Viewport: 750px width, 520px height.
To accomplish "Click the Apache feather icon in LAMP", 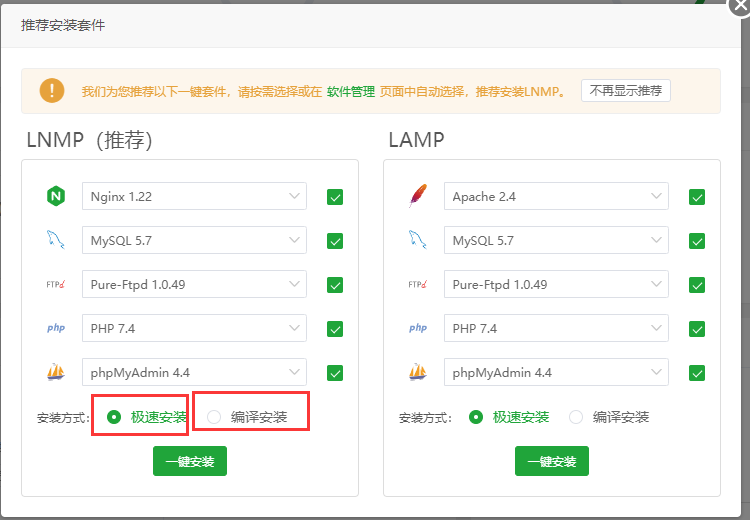I will (418, 196).
